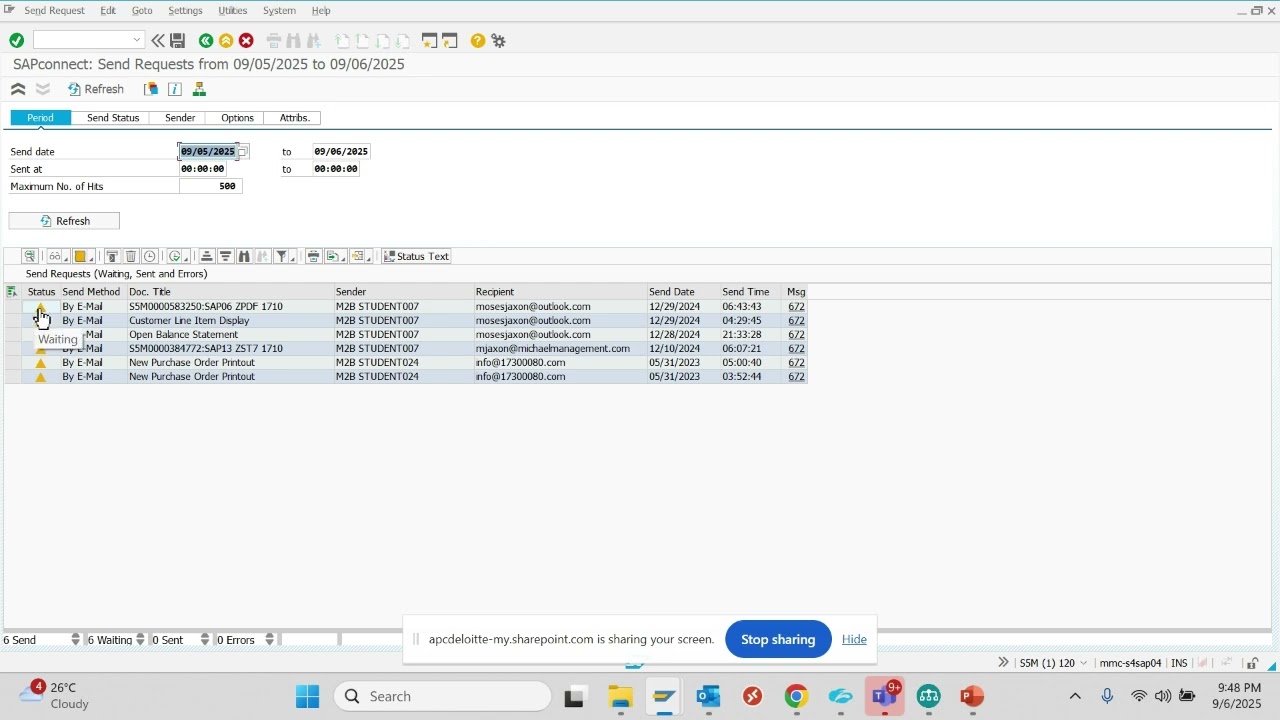Click the Stop sharing button
1280x720 pixels.
(778, 640)
